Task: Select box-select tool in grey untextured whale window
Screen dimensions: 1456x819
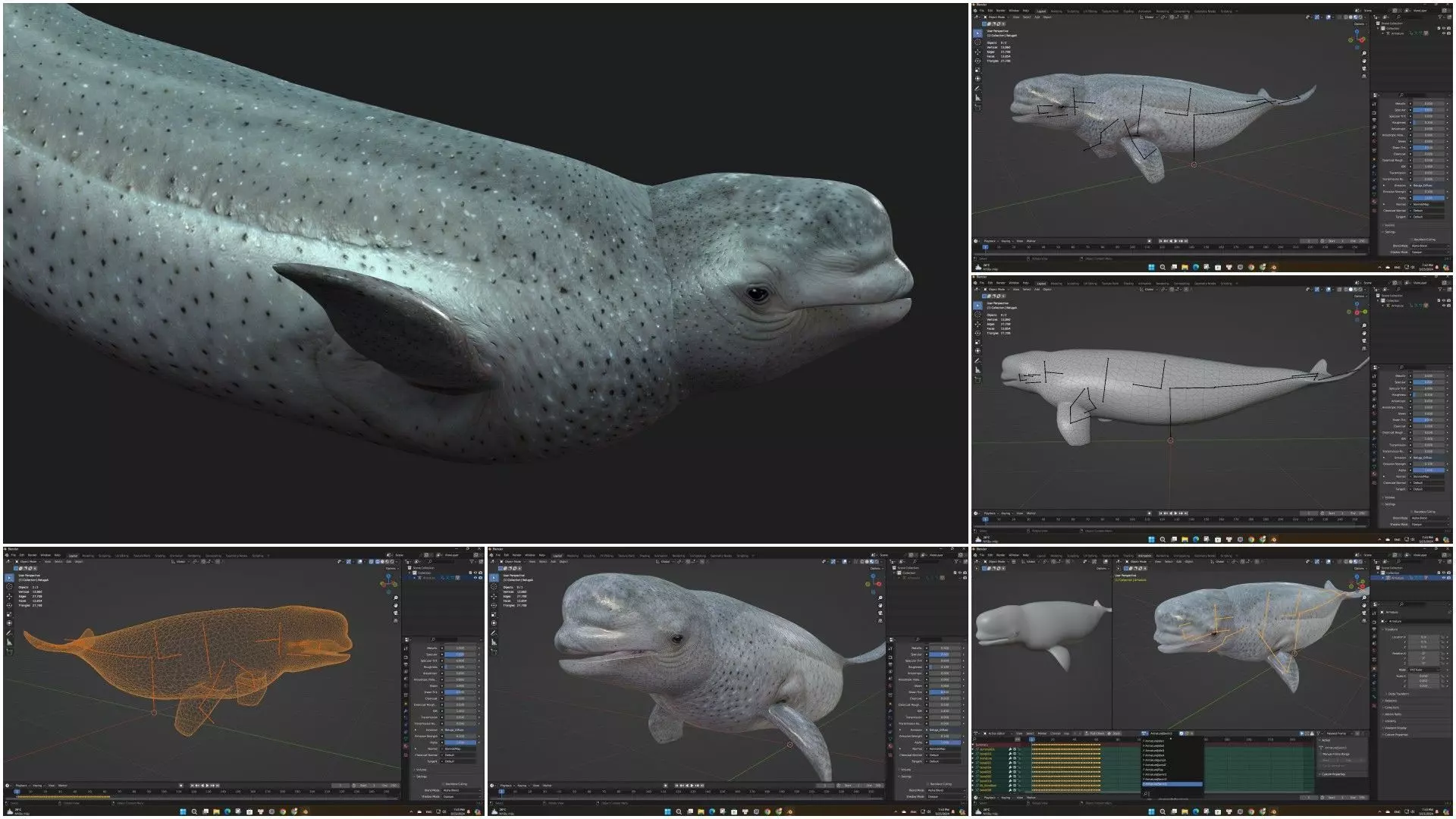Action: 977,306
